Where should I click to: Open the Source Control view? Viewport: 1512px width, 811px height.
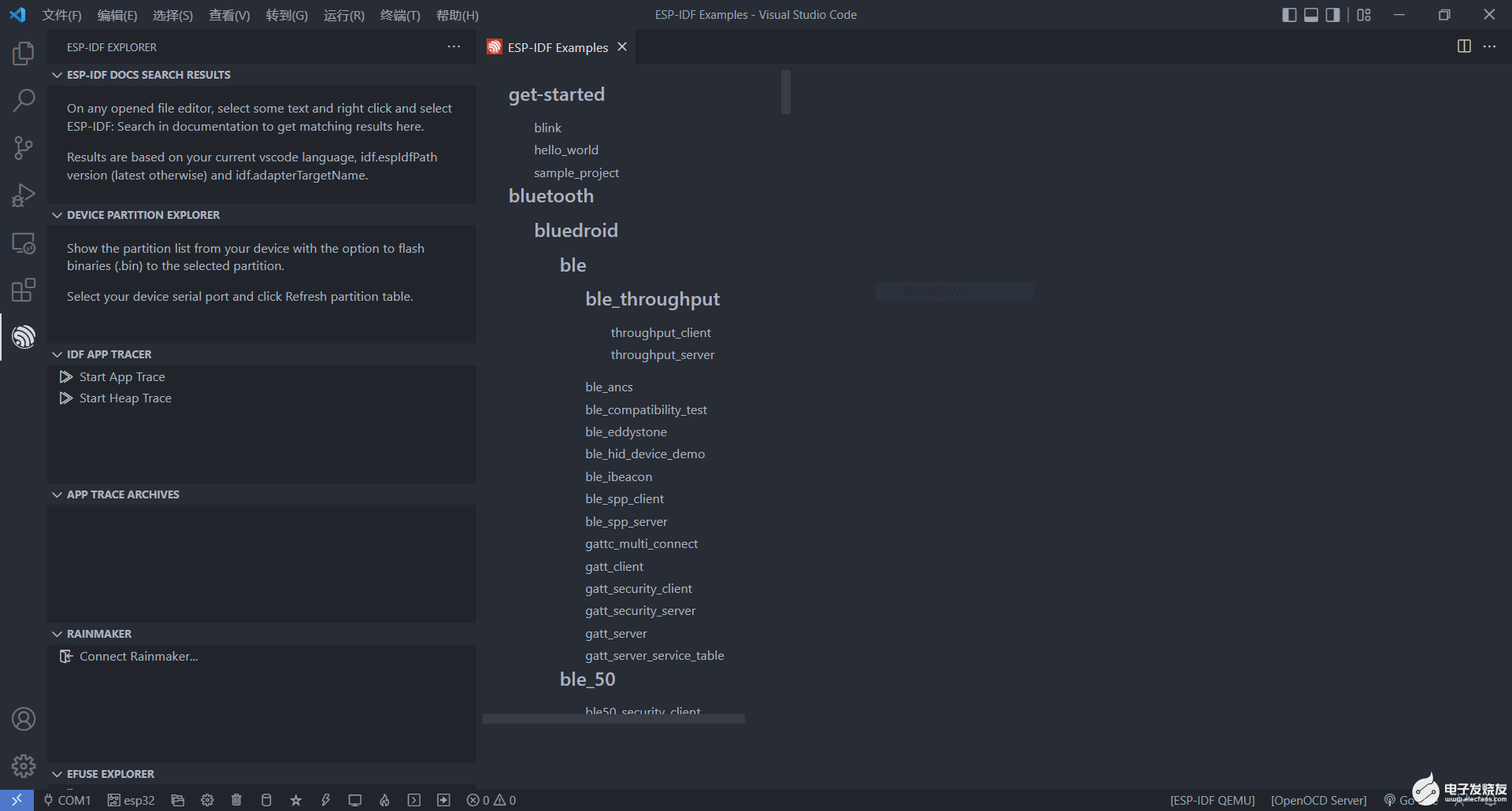[x=24, y=148]
